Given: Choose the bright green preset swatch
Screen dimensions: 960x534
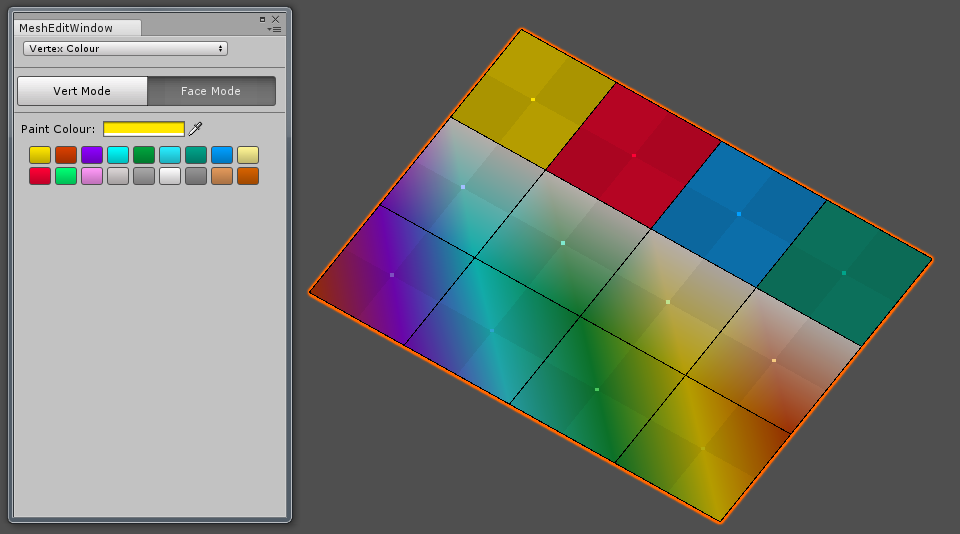Looking at the screenshot, I should 66,176.
